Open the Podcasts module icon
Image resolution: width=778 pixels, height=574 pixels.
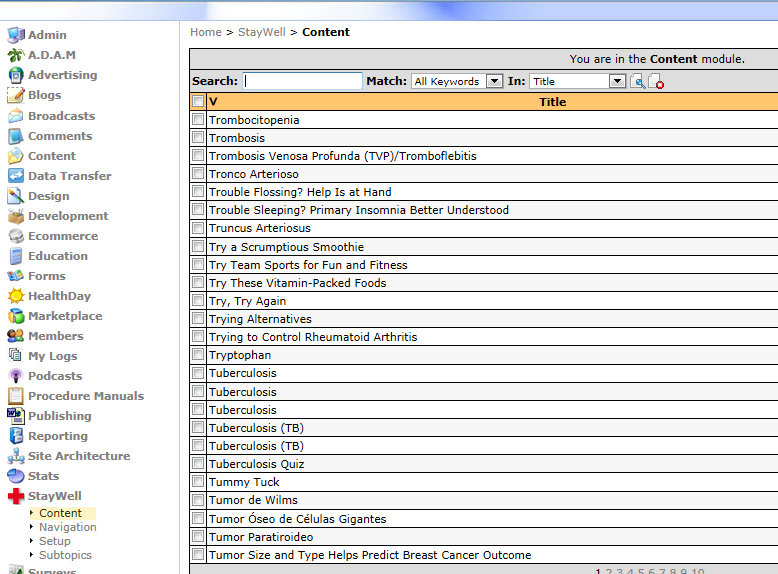pyautogui.click(x=15, y=376)
